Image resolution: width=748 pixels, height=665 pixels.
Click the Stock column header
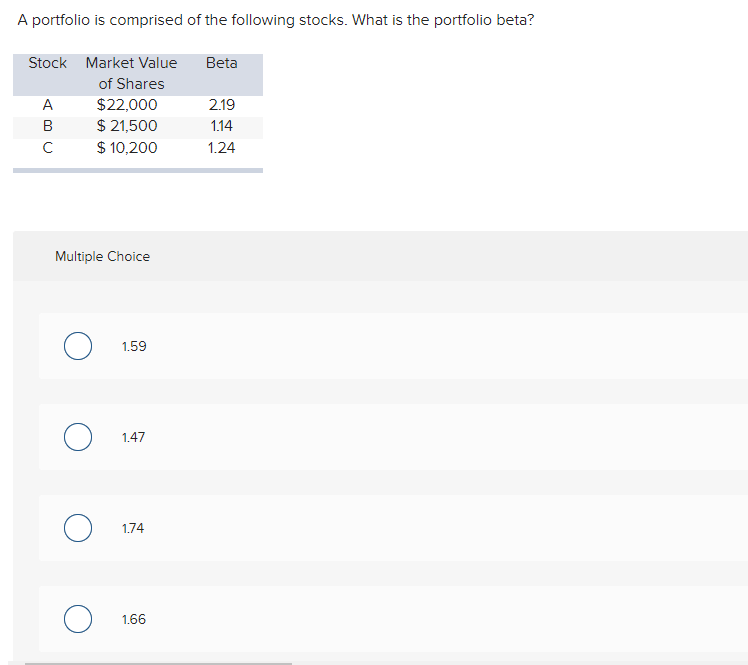47,63
